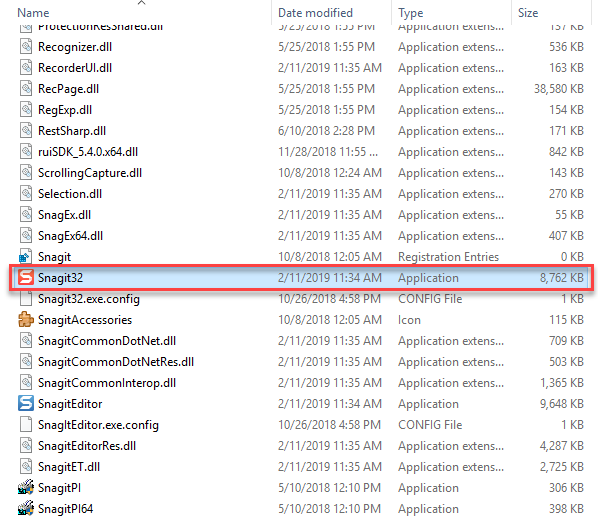Select the Snagit32 file name
598x520 pixels.
(60, 278)
